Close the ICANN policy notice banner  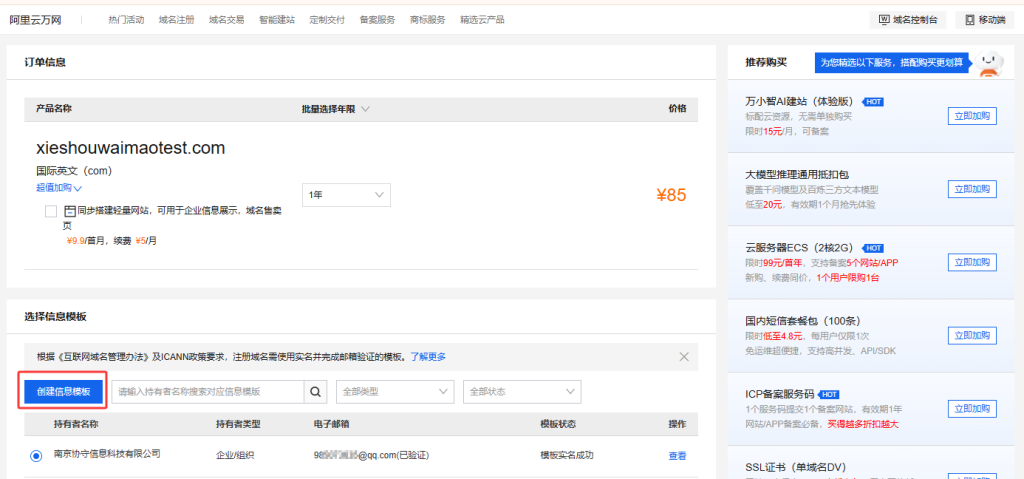[x=684, y=357]
